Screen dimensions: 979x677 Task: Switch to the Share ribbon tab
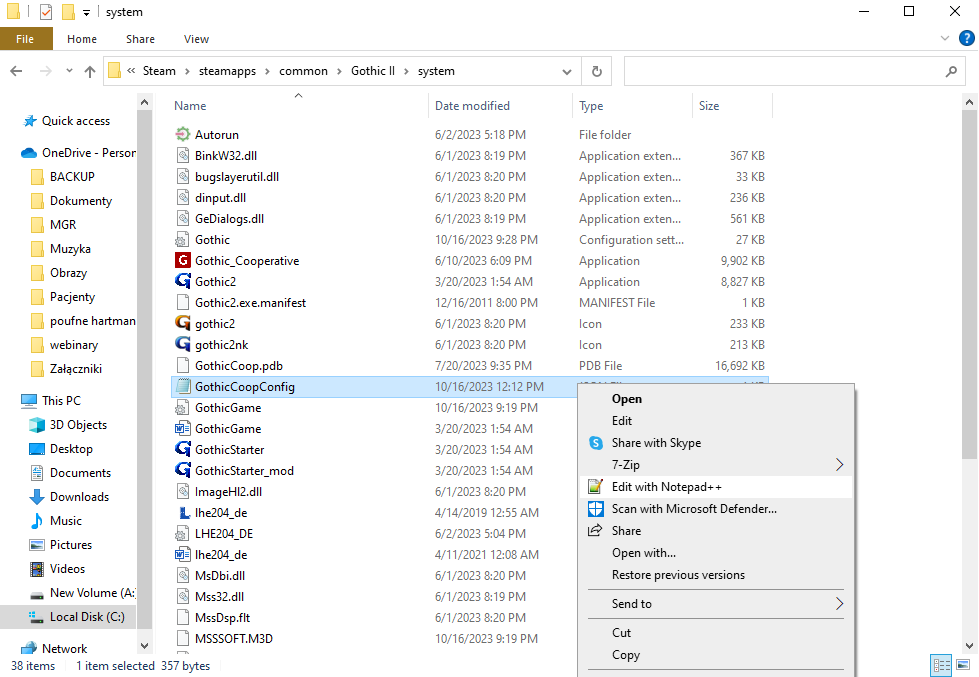click(x=140, y=39)
